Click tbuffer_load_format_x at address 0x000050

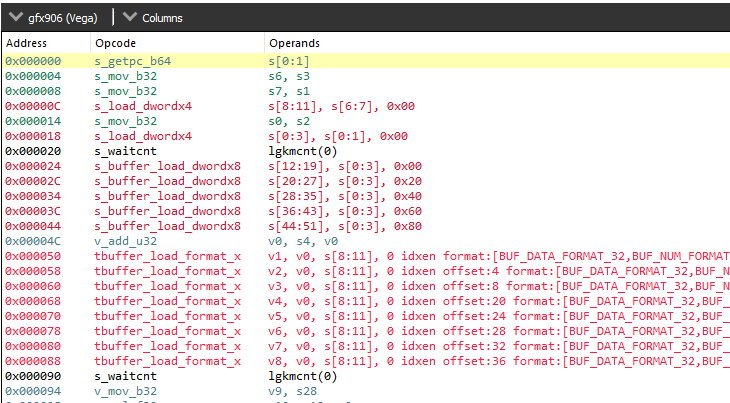(167, 257)
